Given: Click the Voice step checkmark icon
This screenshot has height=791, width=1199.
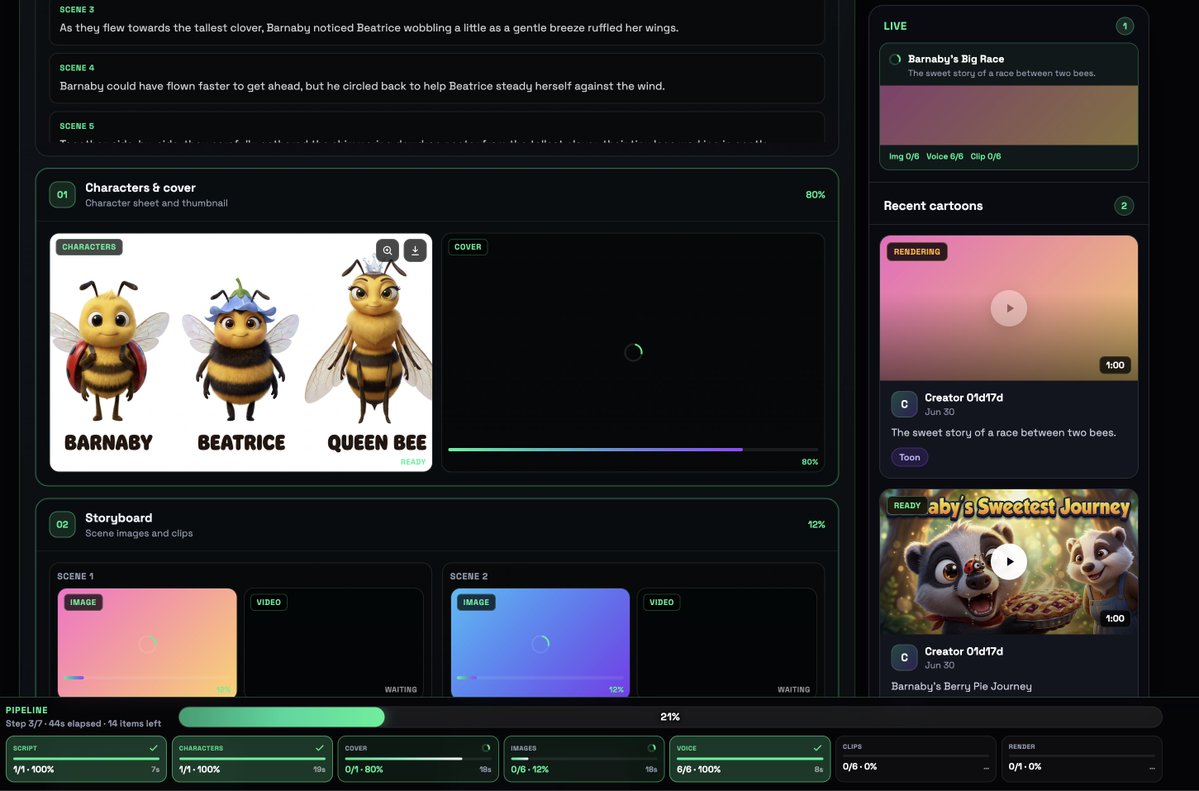Looking at the screenshot, I should tap(817, 747).
